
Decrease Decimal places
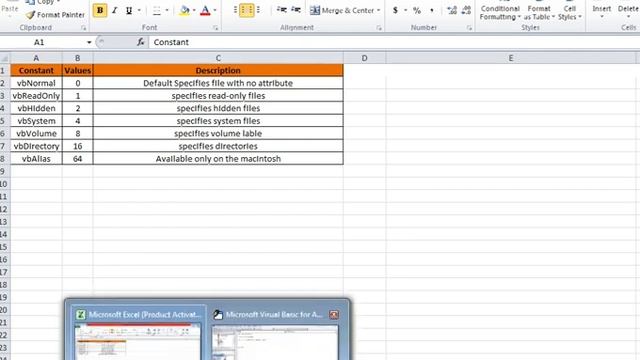tap(466, 10)
